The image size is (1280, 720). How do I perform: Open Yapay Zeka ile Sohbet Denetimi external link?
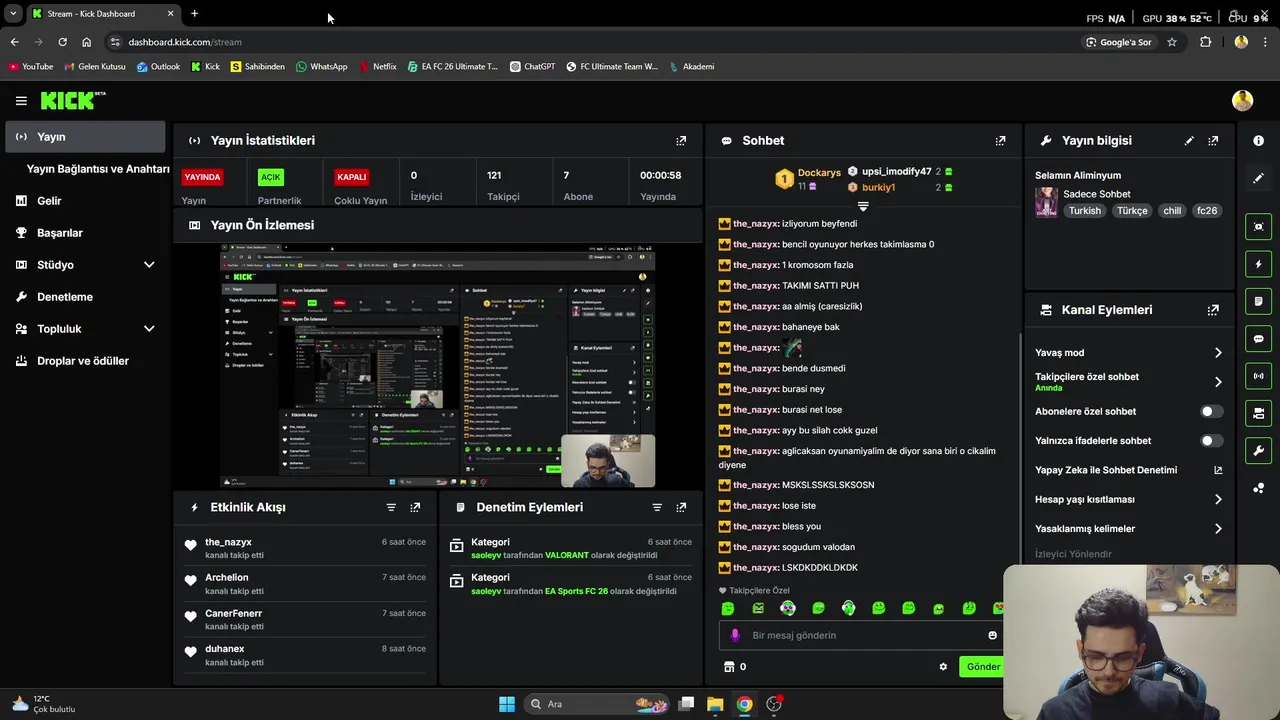(x=1218, y=470)
